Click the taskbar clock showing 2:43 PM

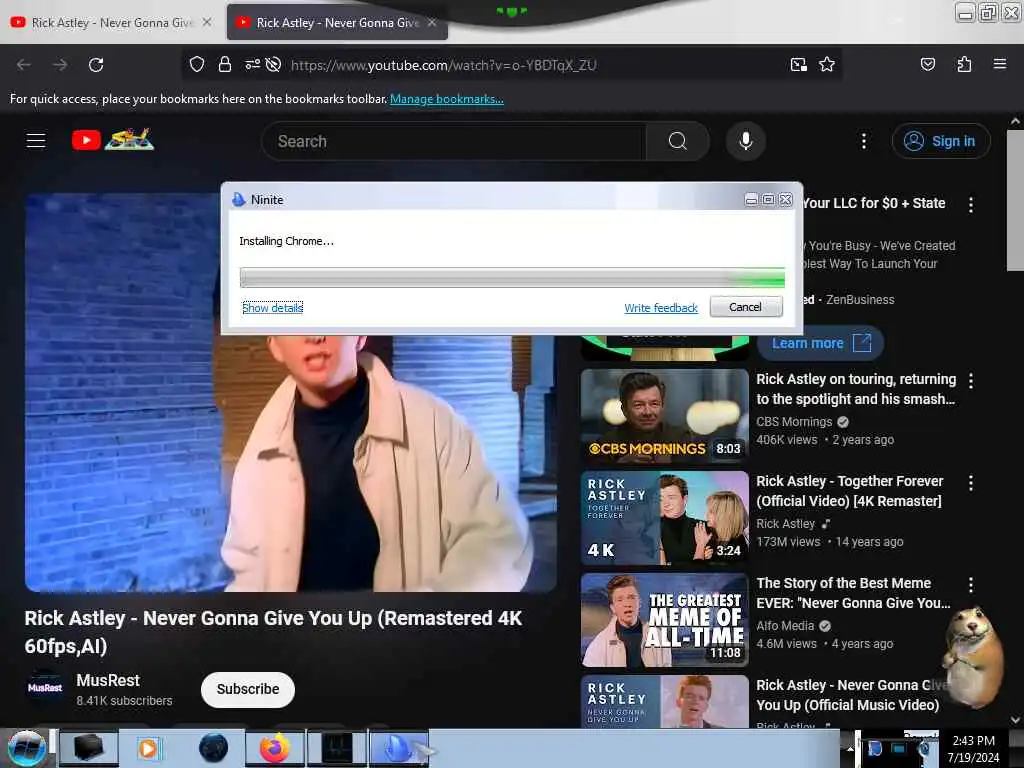(x=973, y=748)
